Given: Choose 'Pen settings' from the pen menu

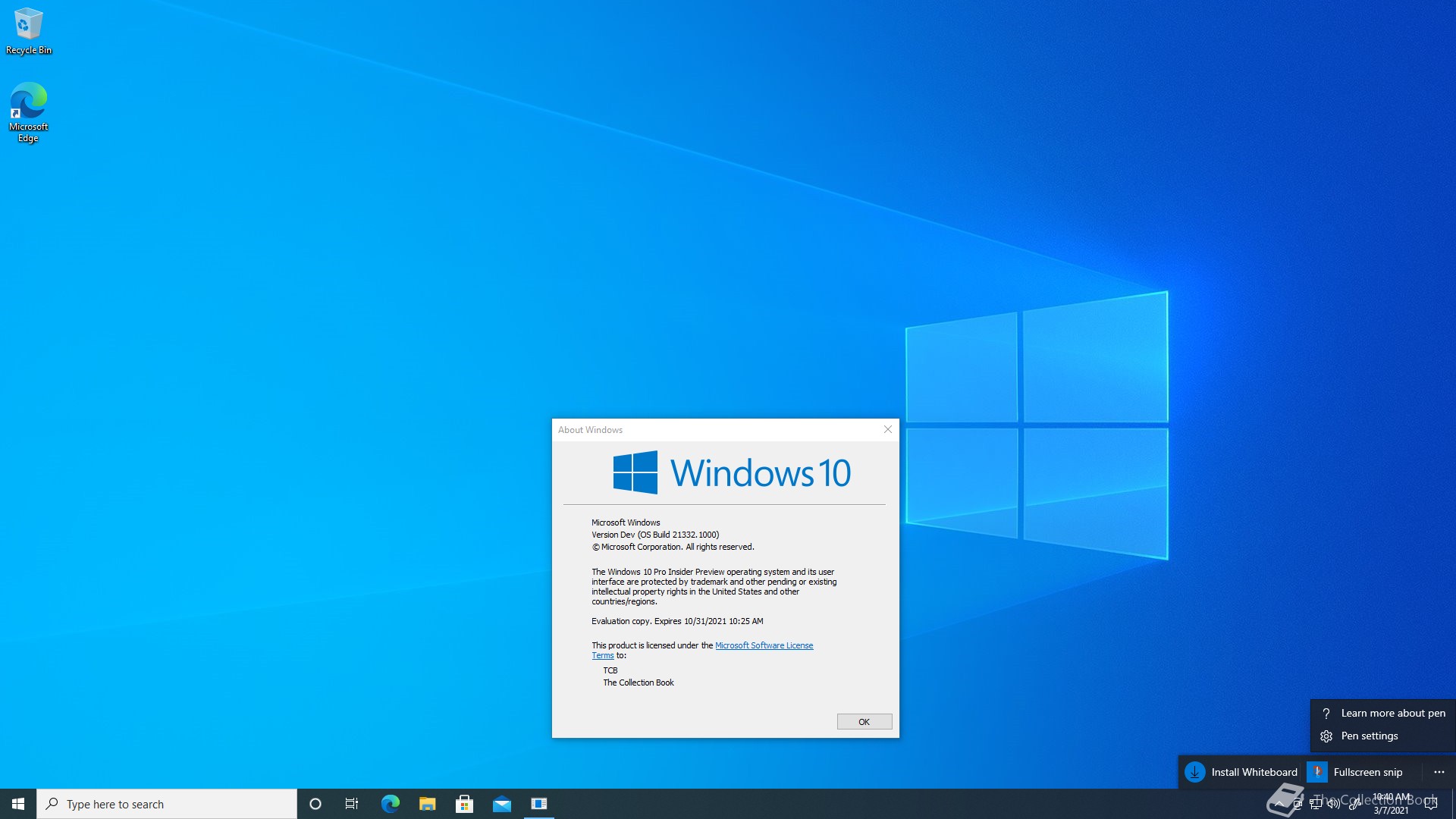Looking at the screenshot, I should [1369, 736].
